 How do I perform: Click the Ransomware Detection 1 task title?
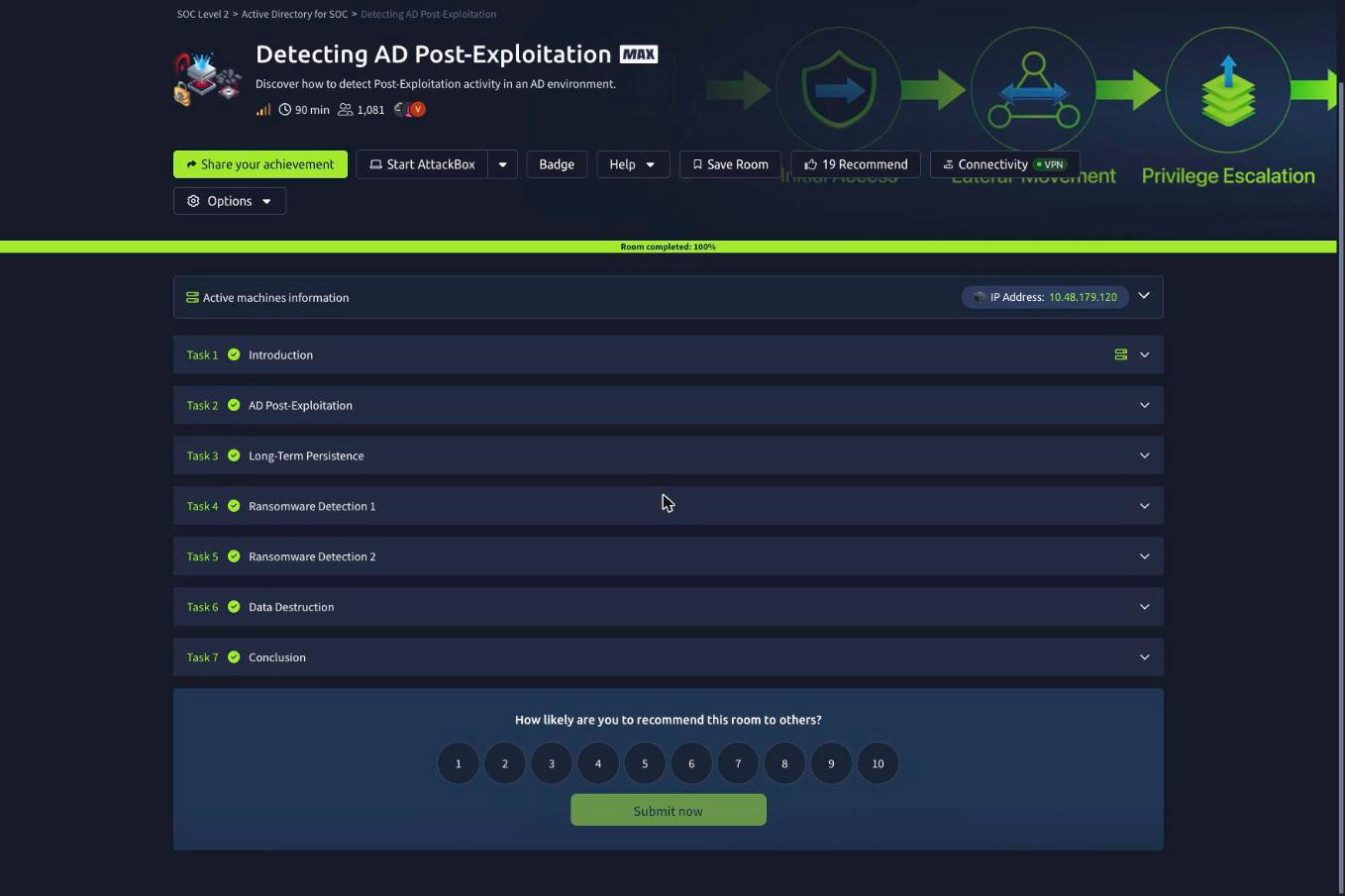(x=312, y=506)
